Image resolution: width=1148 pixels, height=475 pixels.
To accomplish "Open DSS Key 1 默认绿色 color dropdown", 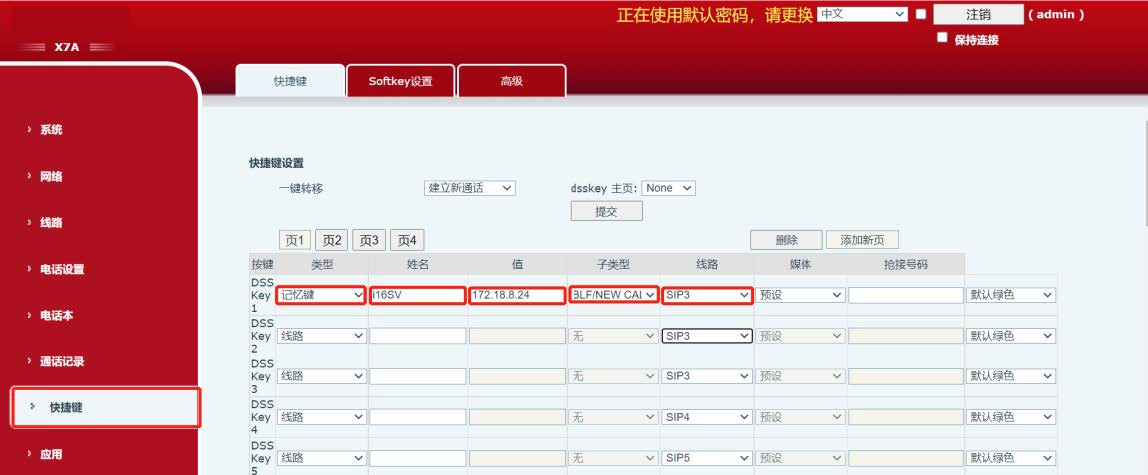I will [1010, 296].
